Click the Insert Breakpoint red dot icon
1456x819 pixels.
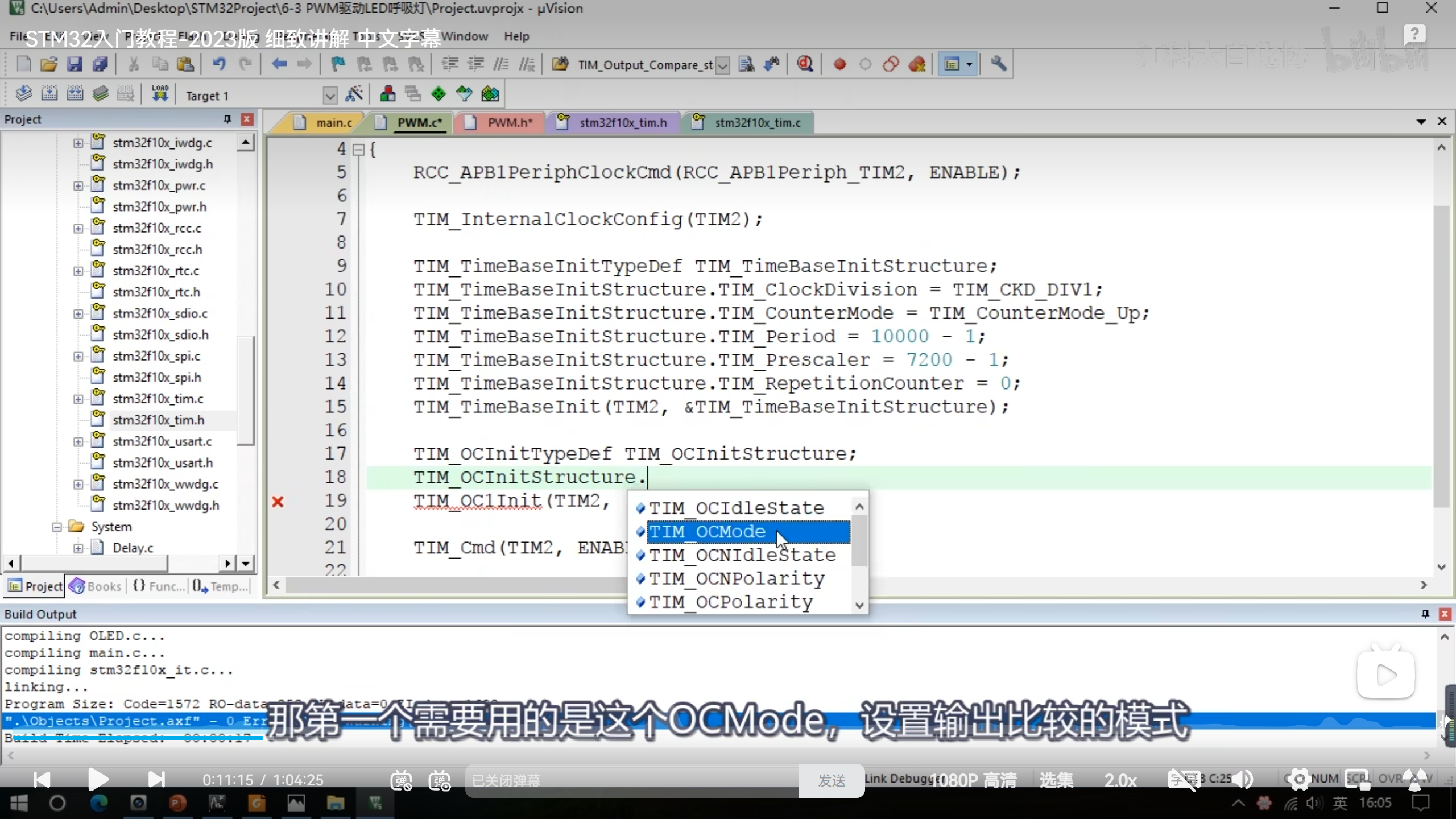[x=839, y=64]
